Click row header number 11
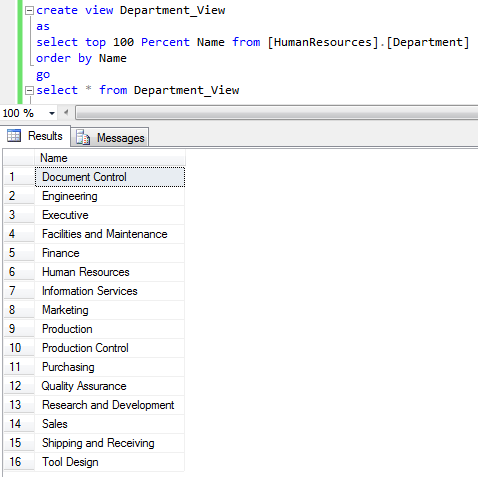Screen dimensions: 478x477 pos(19,367)
